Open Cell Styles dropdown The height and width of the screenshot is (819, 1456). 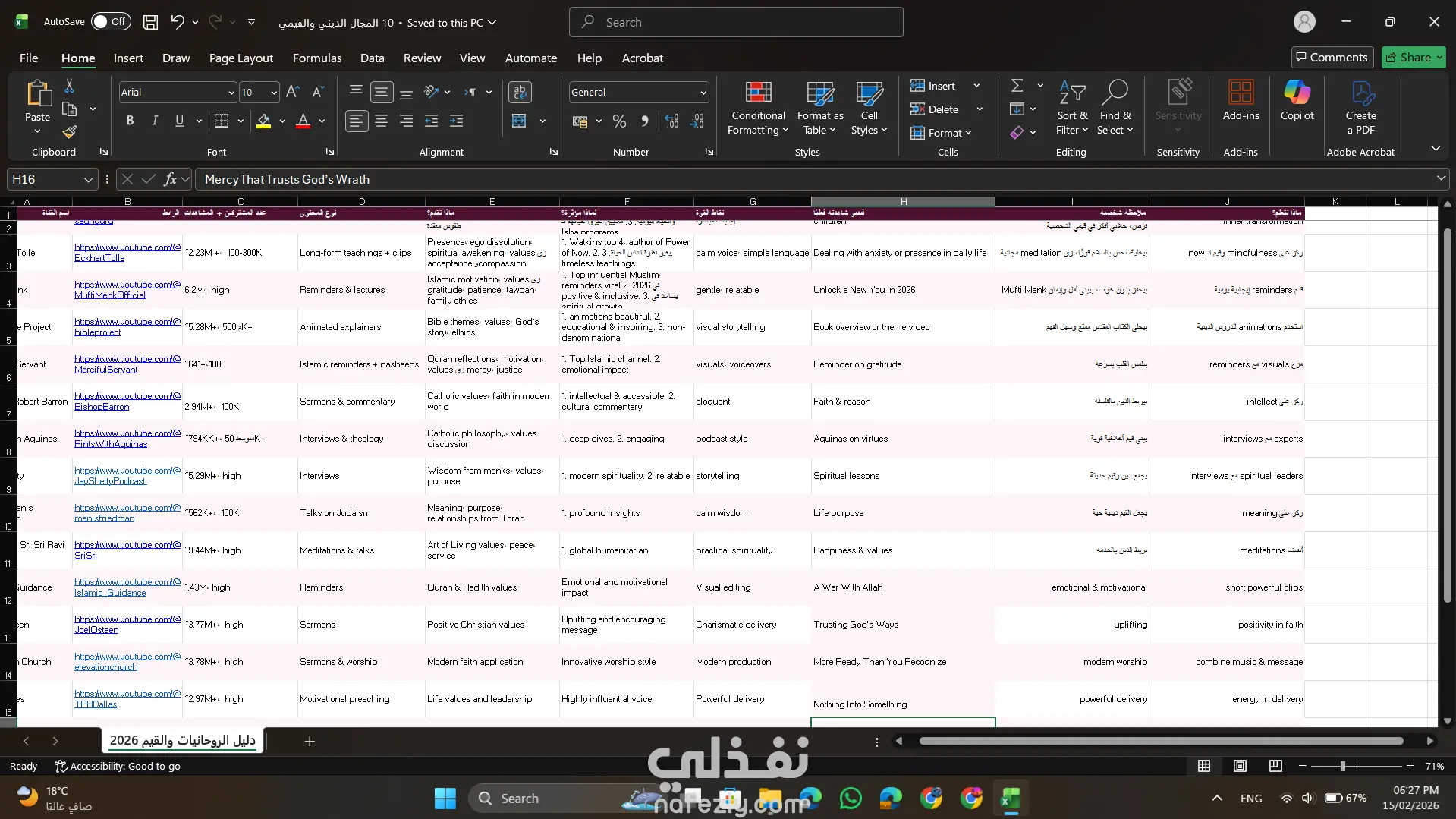[869, 109]
